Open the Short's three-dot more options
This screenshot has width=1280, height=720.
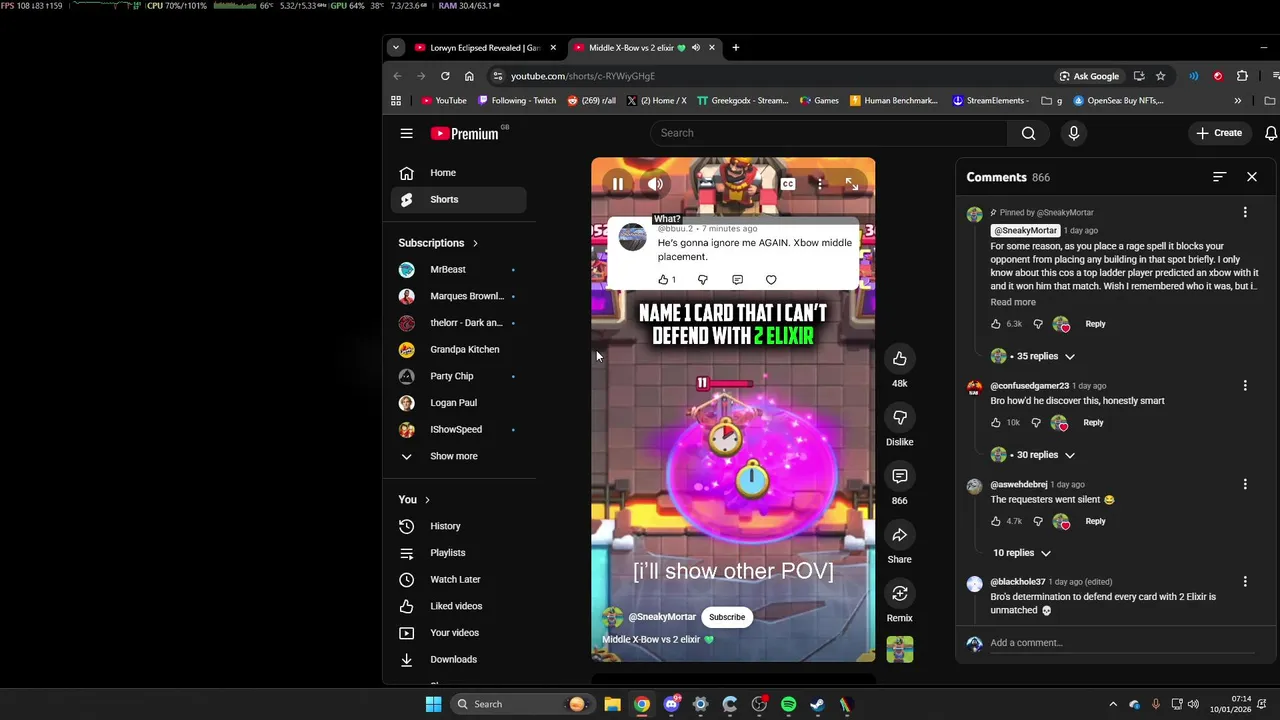coord(819,184)
